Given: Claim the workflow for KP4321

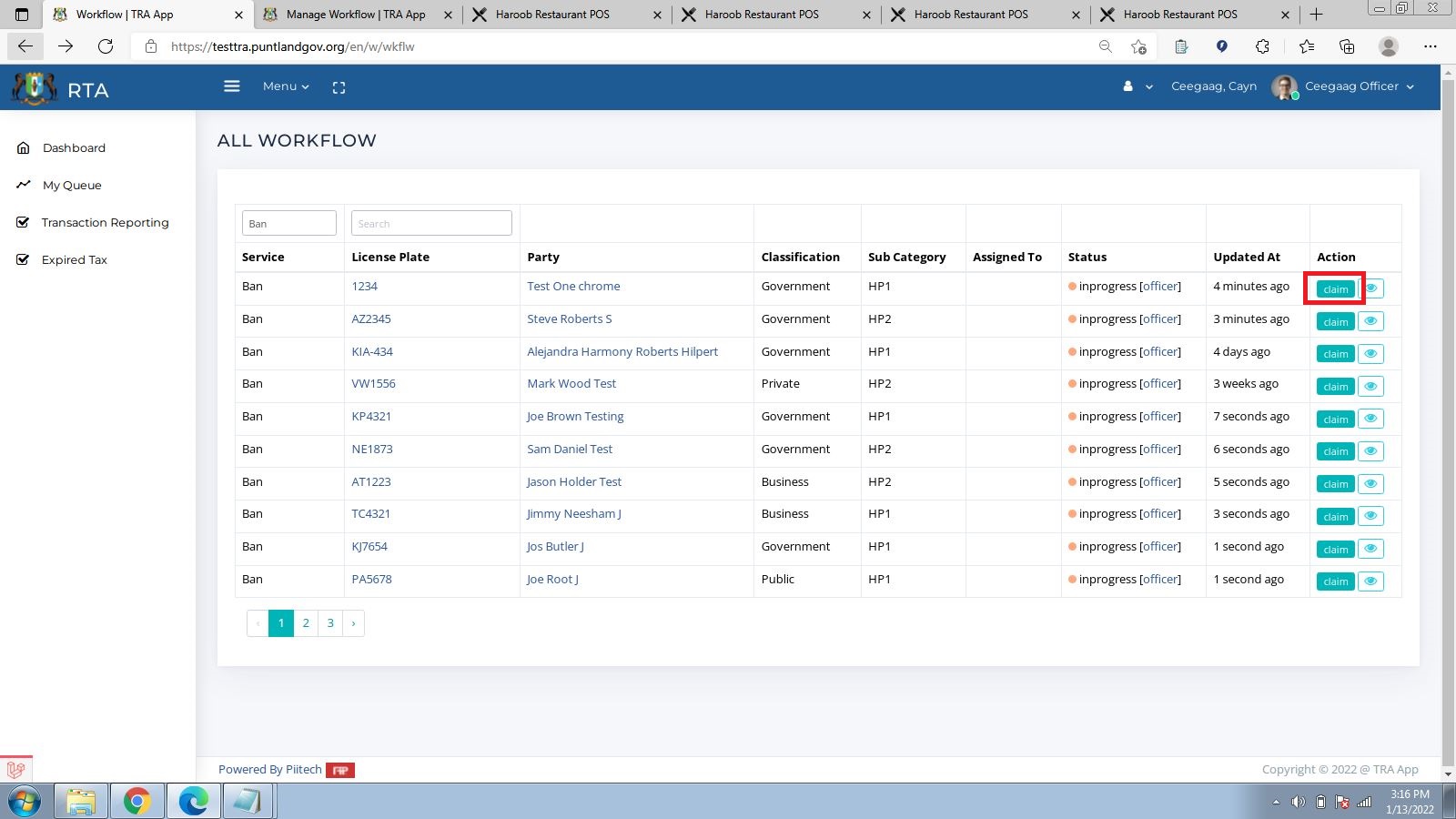Looking at the screenshot, I should [1335, 419].
